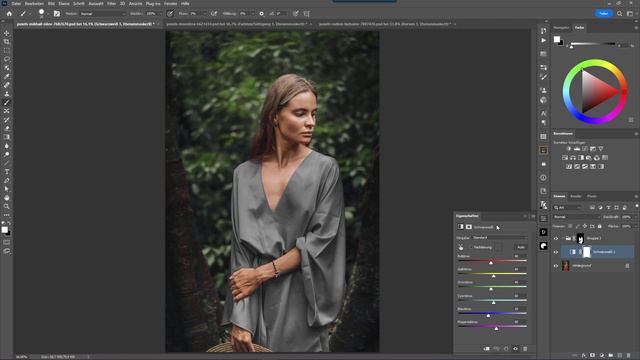Open the Vorgabe preset dropdown in Properties
The image size is (640, 360).
coord(499,238)
